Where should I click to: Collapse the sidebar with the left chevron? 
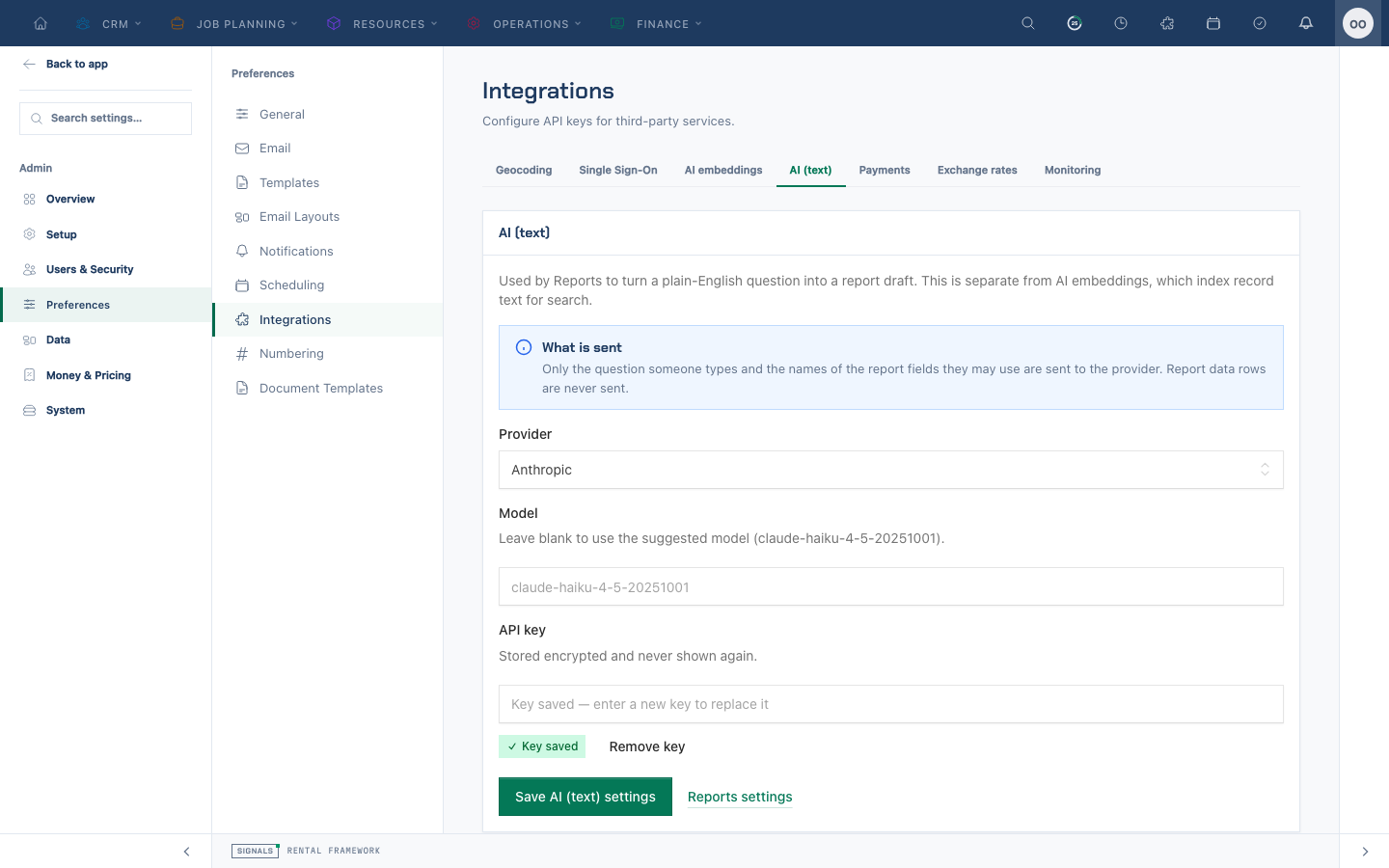[x=186, y=852]
